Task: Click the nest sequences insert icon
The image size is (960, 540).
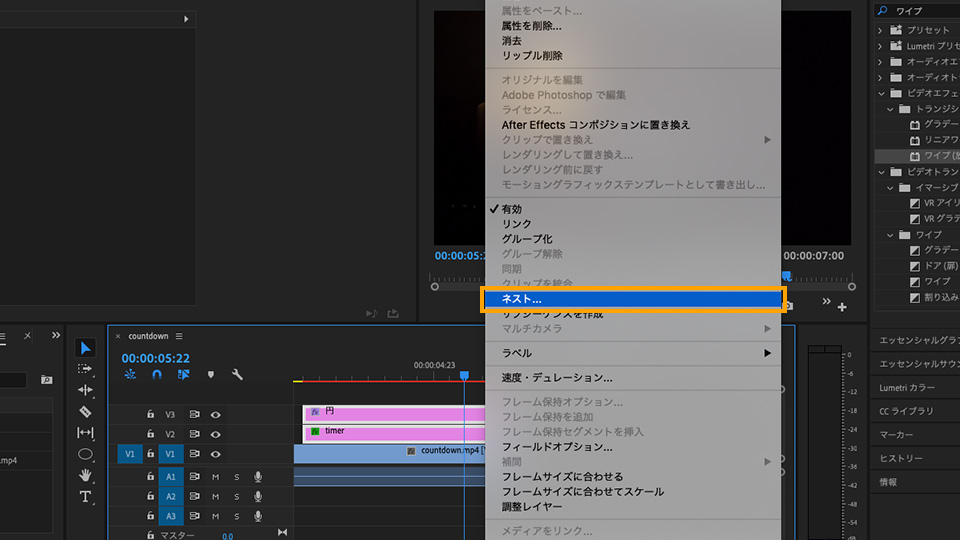Action: [x=130, y=374]
